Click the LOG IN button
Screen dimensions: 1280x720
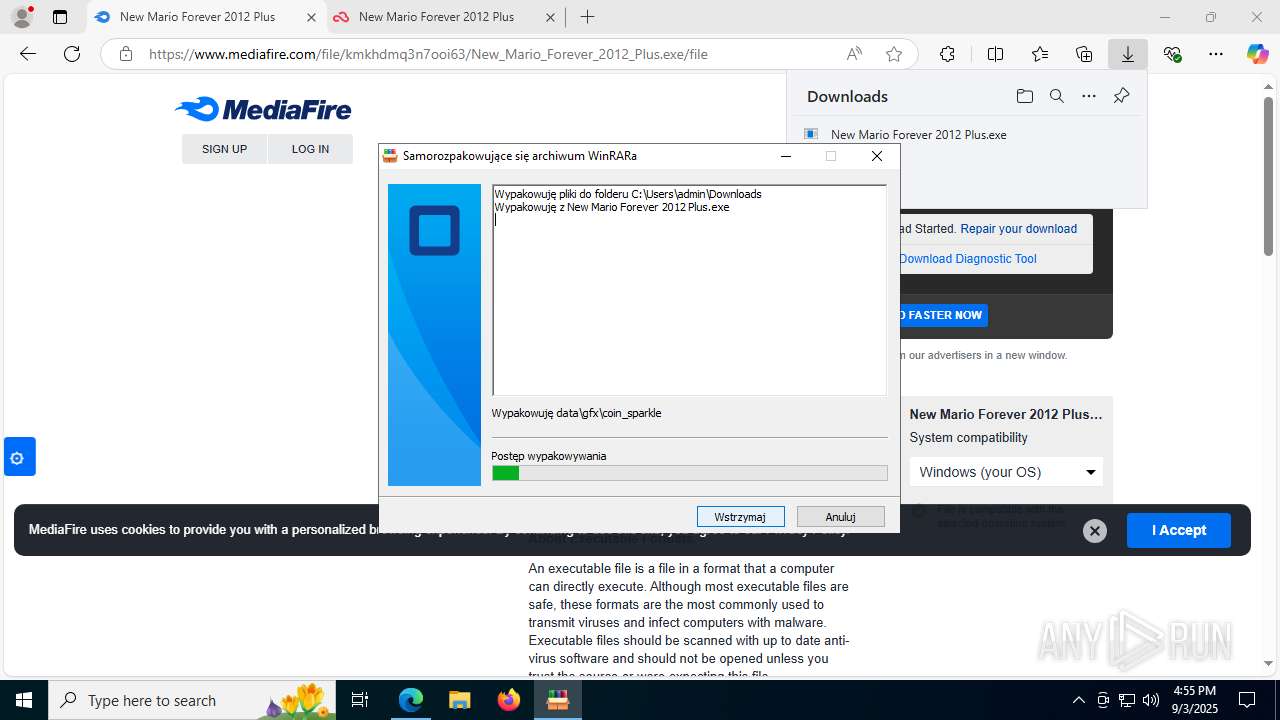(310, 149)
